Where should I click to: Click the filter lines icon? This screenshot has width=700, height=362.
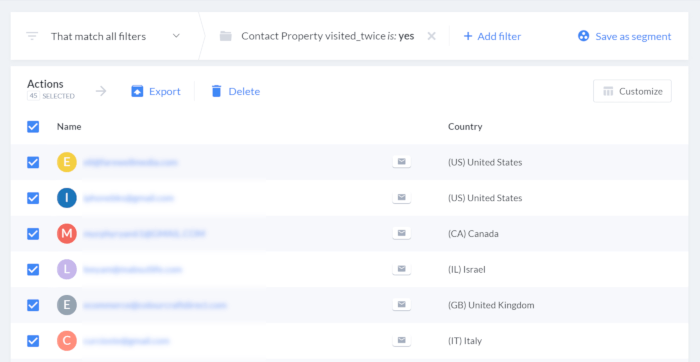pyautogui.click(x=32, y=36)
